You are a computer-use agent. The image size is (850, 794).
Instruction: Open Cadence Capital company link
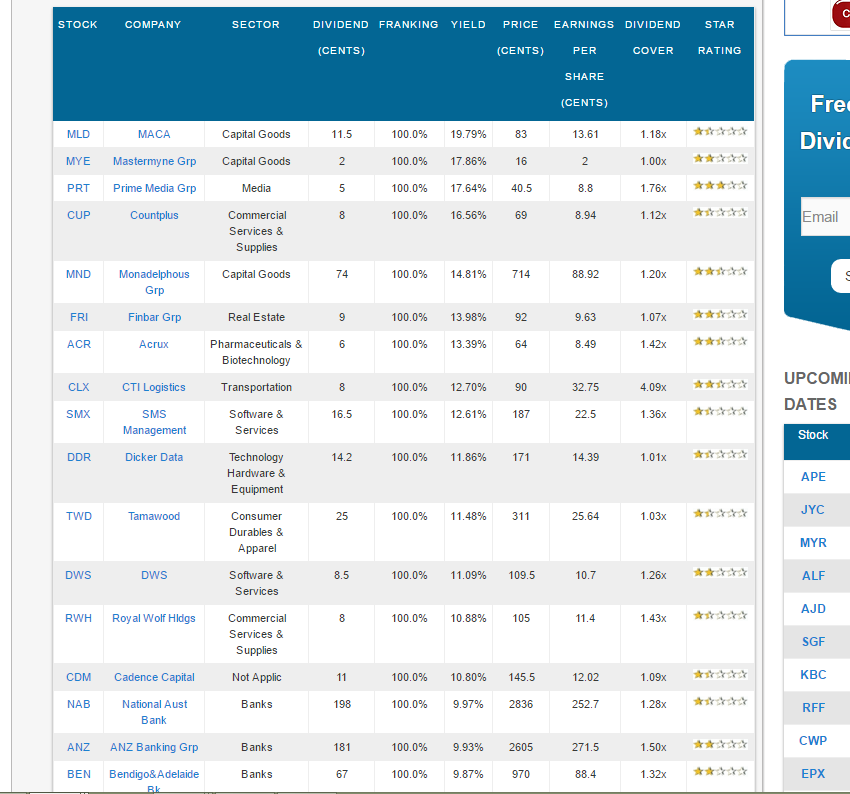coord(154,677)
